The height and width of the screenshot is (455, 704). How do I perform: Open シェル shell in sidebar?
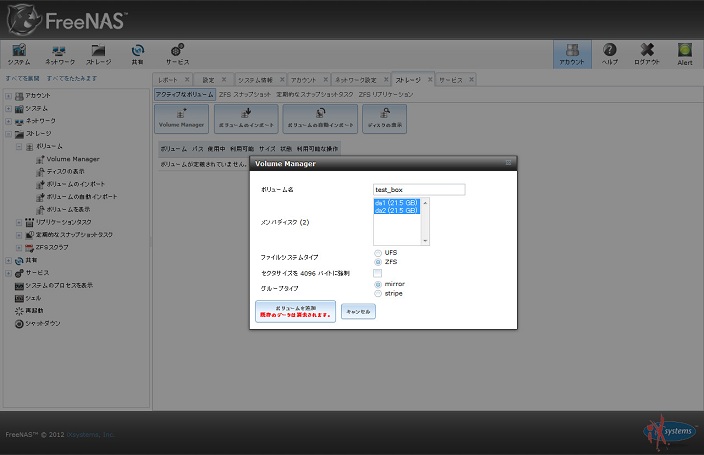click(27, 298)
